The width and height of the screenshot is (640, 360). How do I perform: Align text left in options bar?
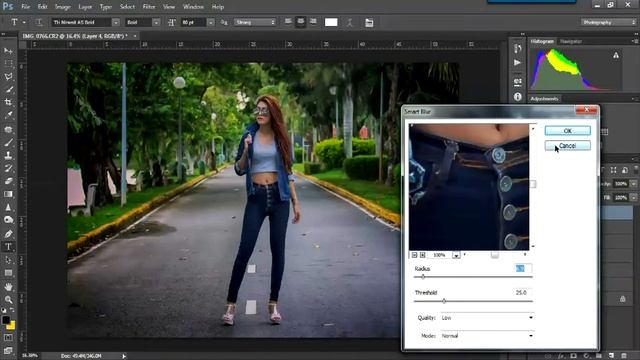288,22
